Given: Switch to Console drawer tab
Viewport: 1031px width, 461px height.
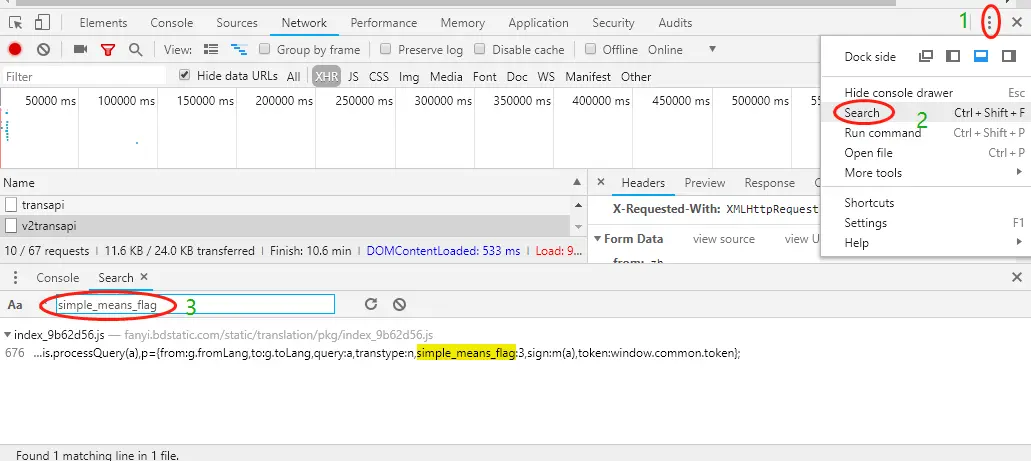Looking at the screenshot, I should click(x=57, y=278).
